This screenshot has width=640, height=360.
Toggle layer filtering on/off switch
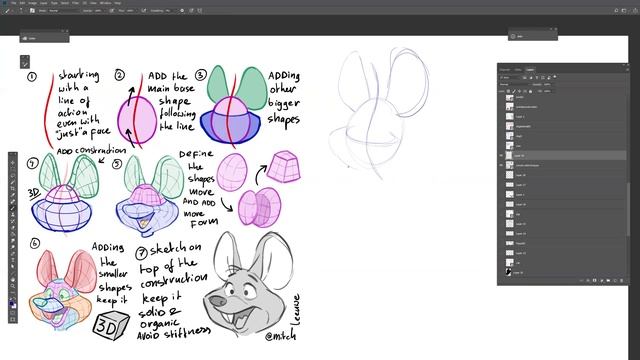555,77
